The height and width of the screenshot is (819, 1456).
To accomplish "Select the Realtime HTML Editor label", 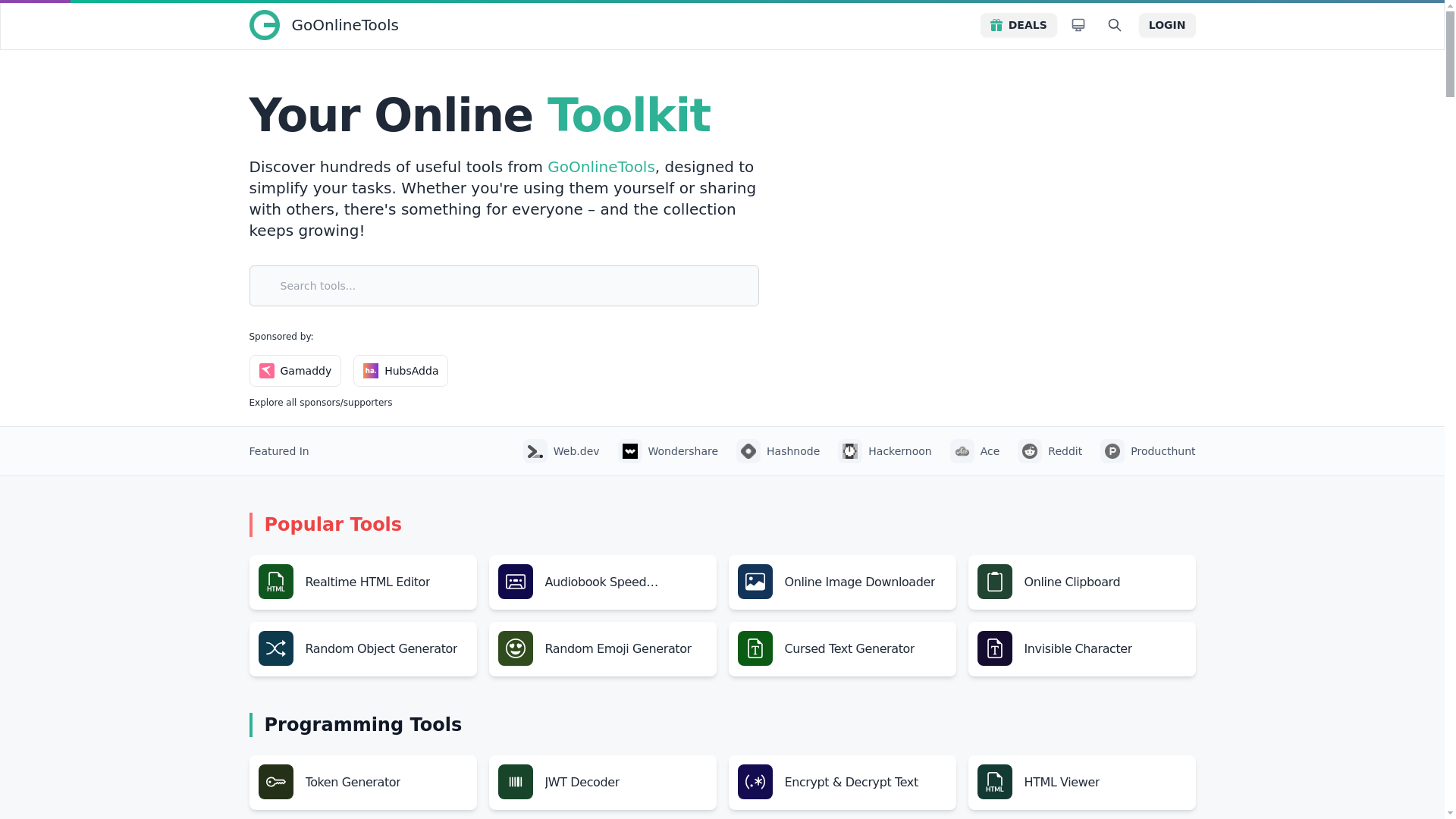I will coord(368,582).
